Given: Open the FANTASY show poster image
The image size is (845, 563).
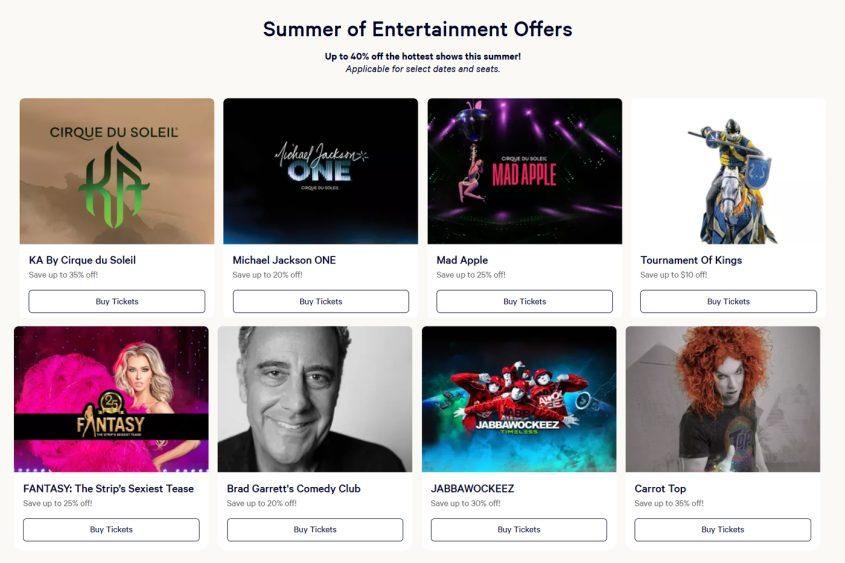Looking at the screenshot, I should point(111,399).
